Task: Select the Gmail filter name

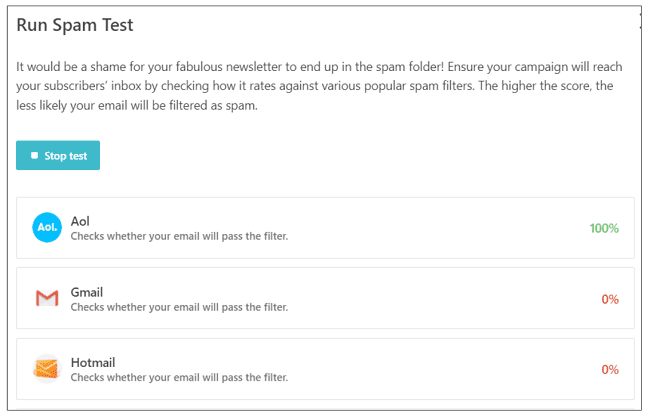Action: [87, 292]
